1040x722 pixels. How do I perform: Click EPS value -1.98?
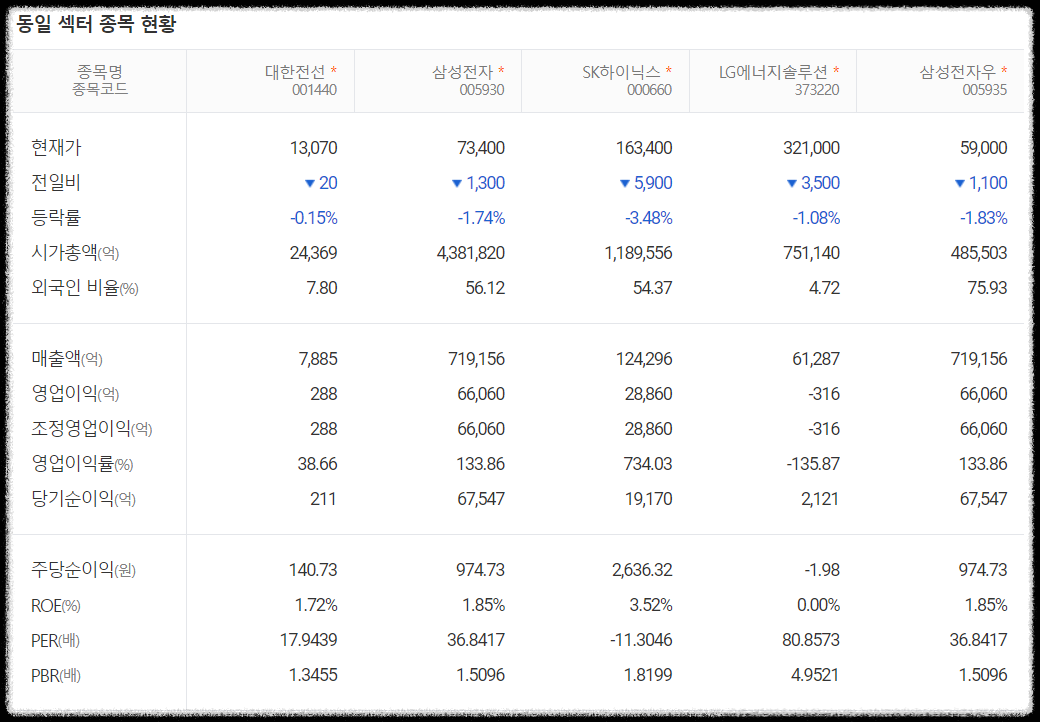point(822,570)
